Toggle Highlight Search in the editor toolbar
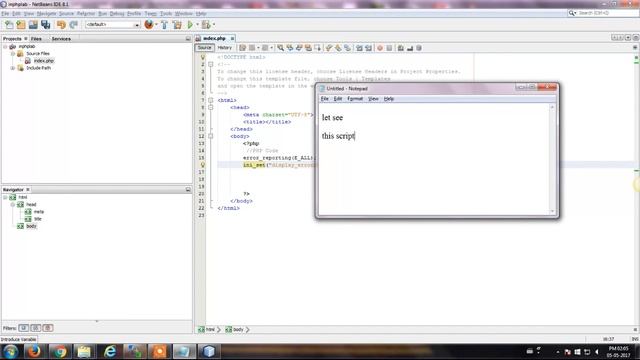This screenshot has width=640, height=360. tap(308, 48)
